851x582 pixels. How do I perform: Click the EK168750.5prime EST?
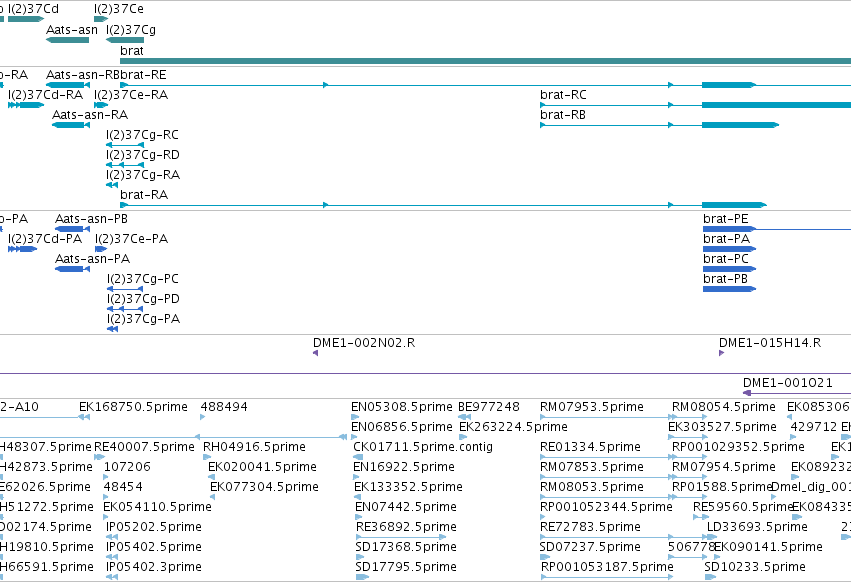(x=134, y=407)
